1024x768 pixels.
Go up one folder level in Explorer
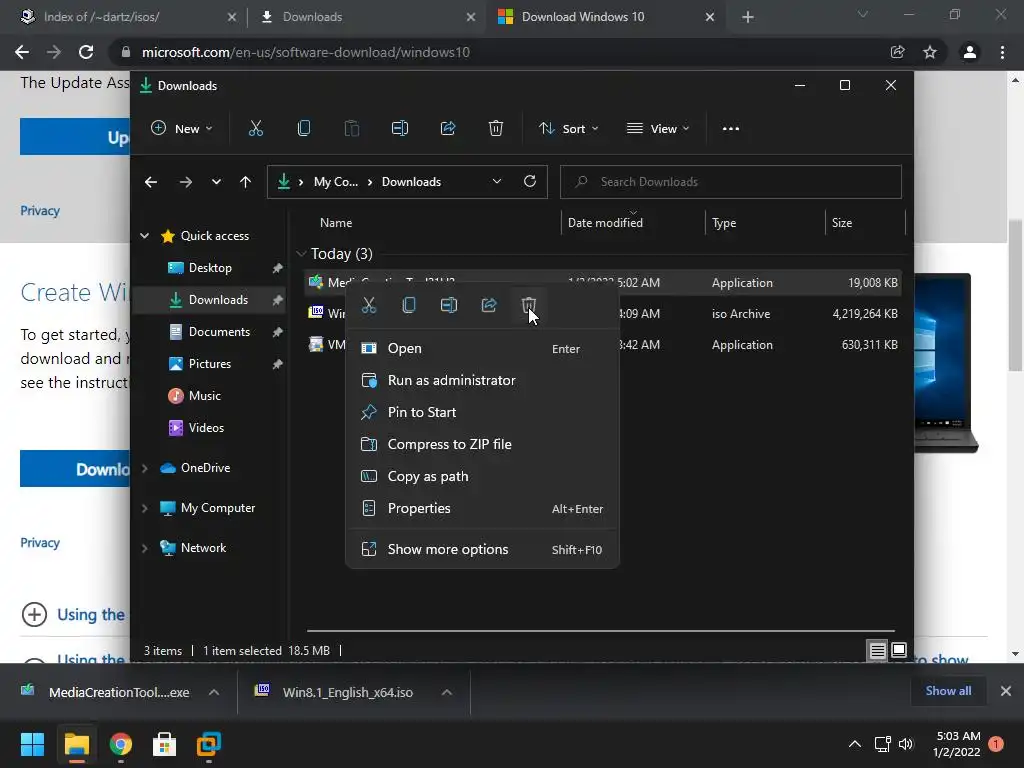[x=245, y=182]
